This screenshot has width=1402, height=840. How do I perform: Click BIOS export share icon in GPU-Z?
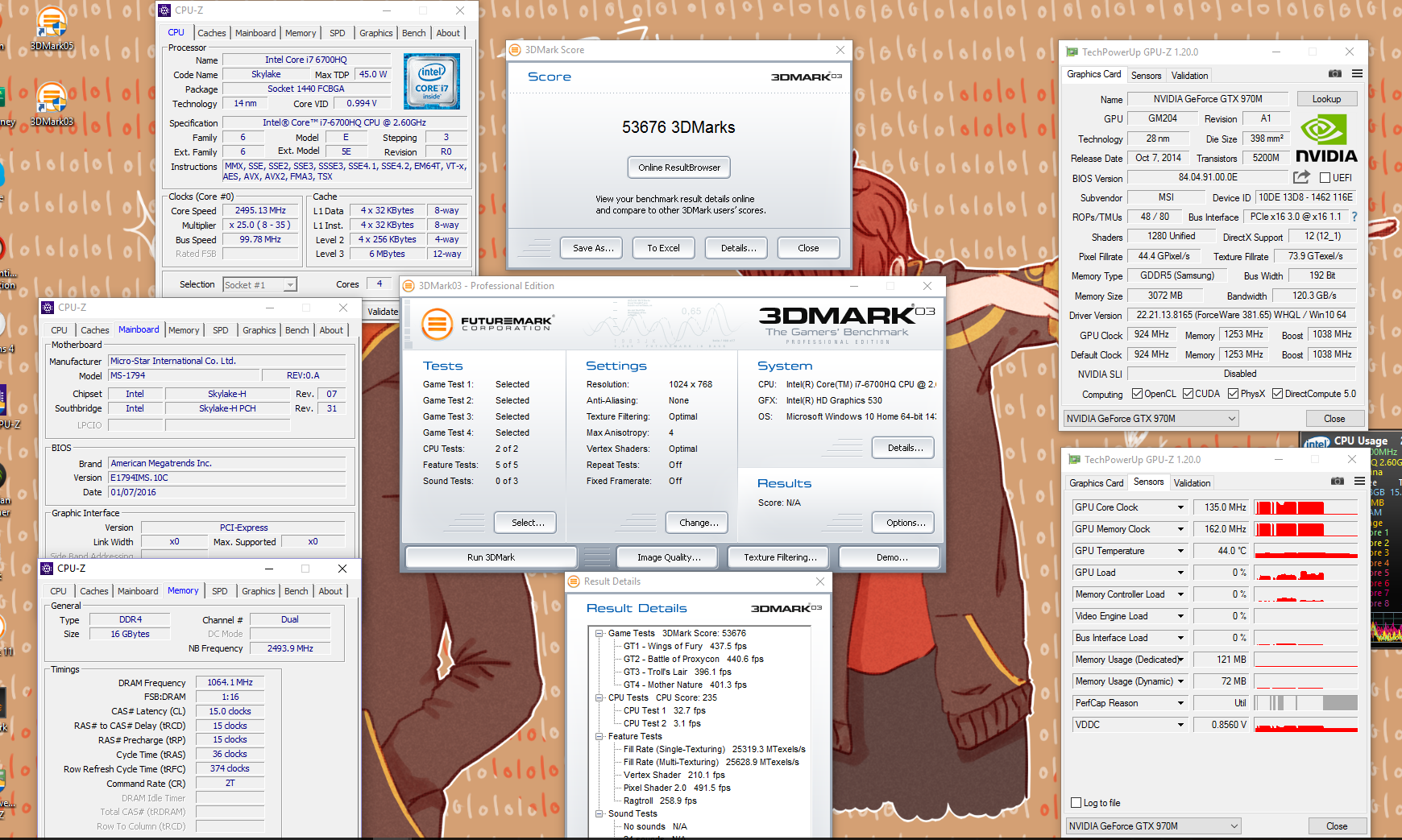coord(1301,177)
